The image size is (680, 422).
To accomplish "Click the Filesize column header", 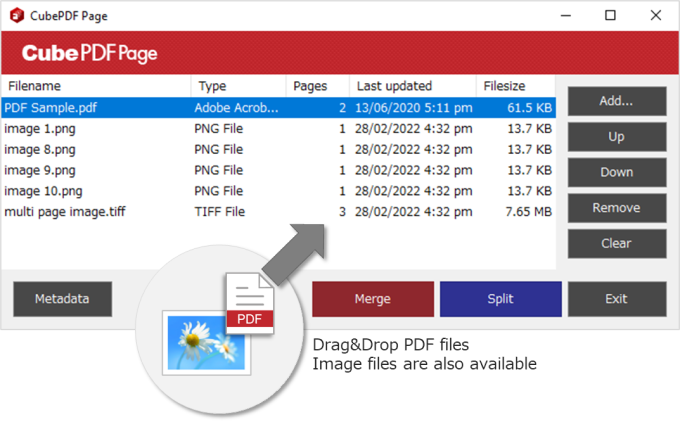I will 516,86.
